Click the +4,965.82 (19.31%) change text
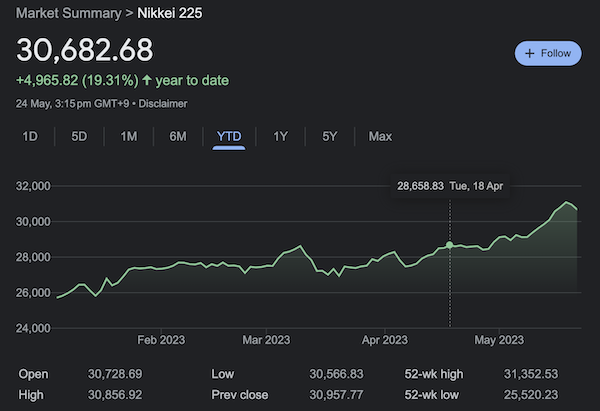Image resolution: width=600 pixels, height=411 pixels. (77, 80)
